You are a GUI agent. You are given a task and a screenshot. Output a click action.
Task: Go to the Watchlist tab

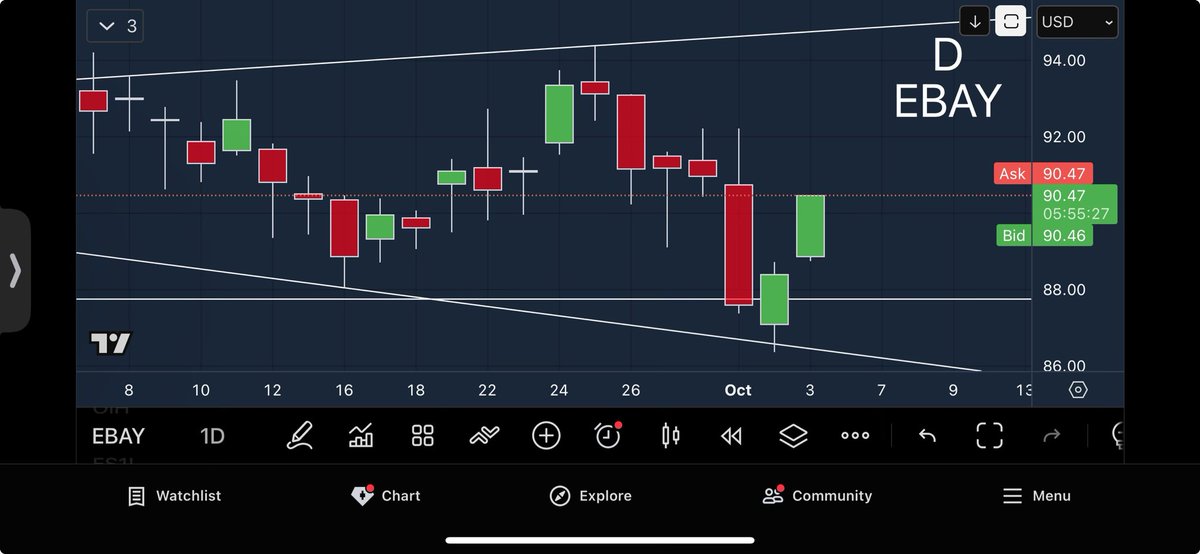(x=175, y=496)
